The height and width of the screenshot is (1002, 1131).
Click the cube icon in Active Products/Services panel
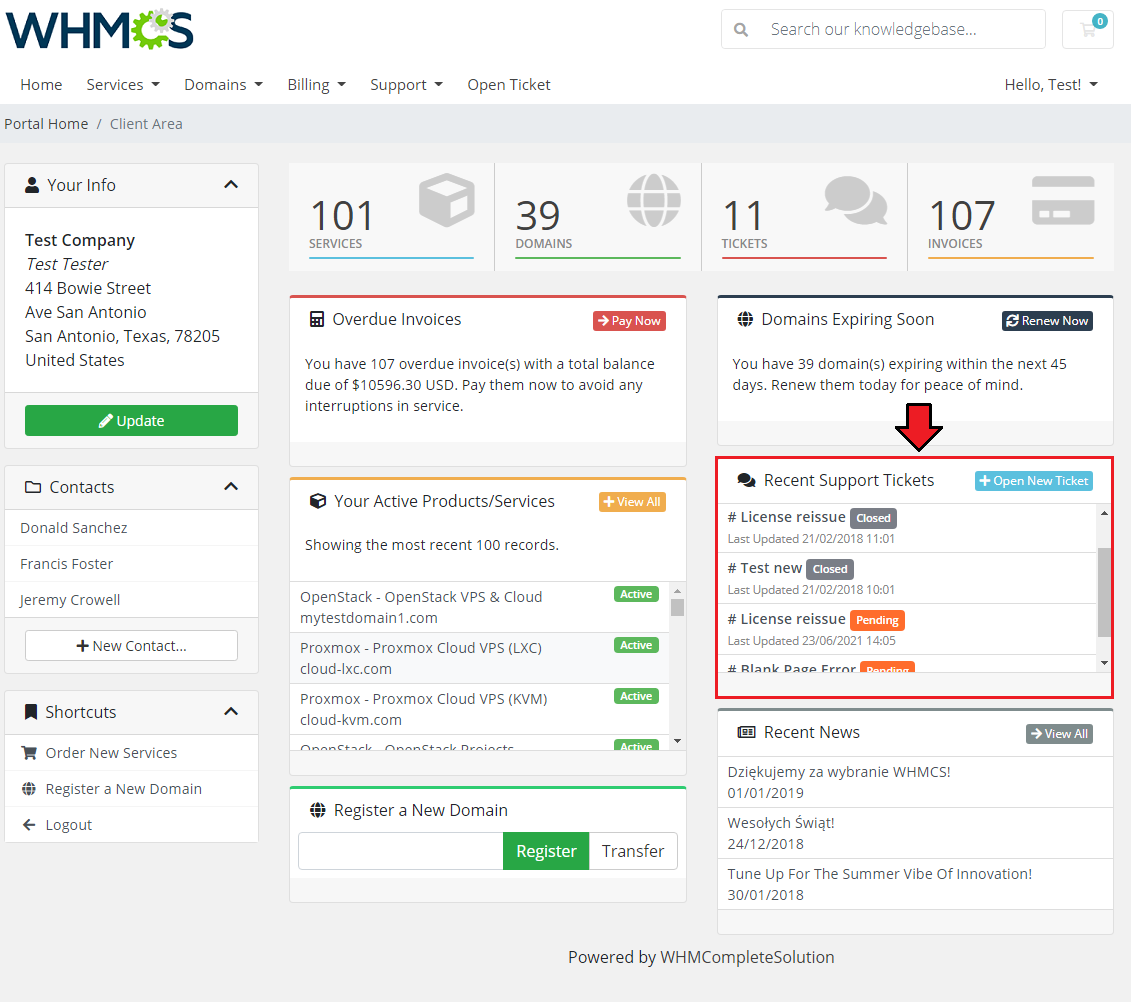click(x=317, y=501)
